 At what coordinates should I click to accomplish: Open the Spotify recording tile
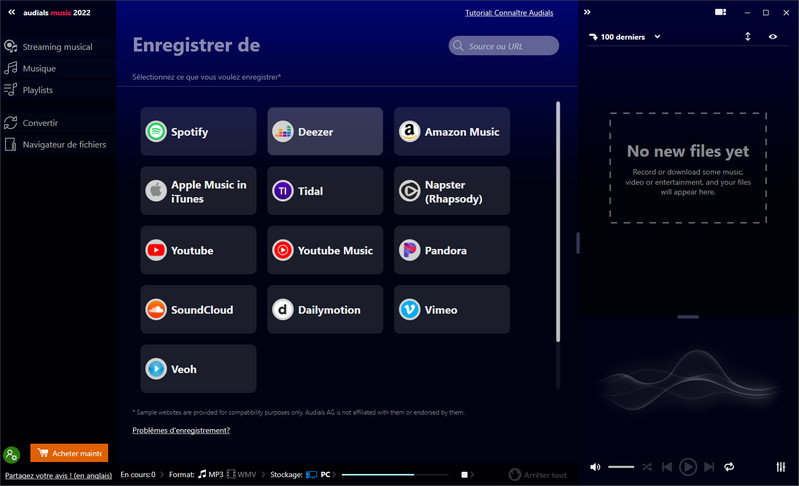point(198,132)
